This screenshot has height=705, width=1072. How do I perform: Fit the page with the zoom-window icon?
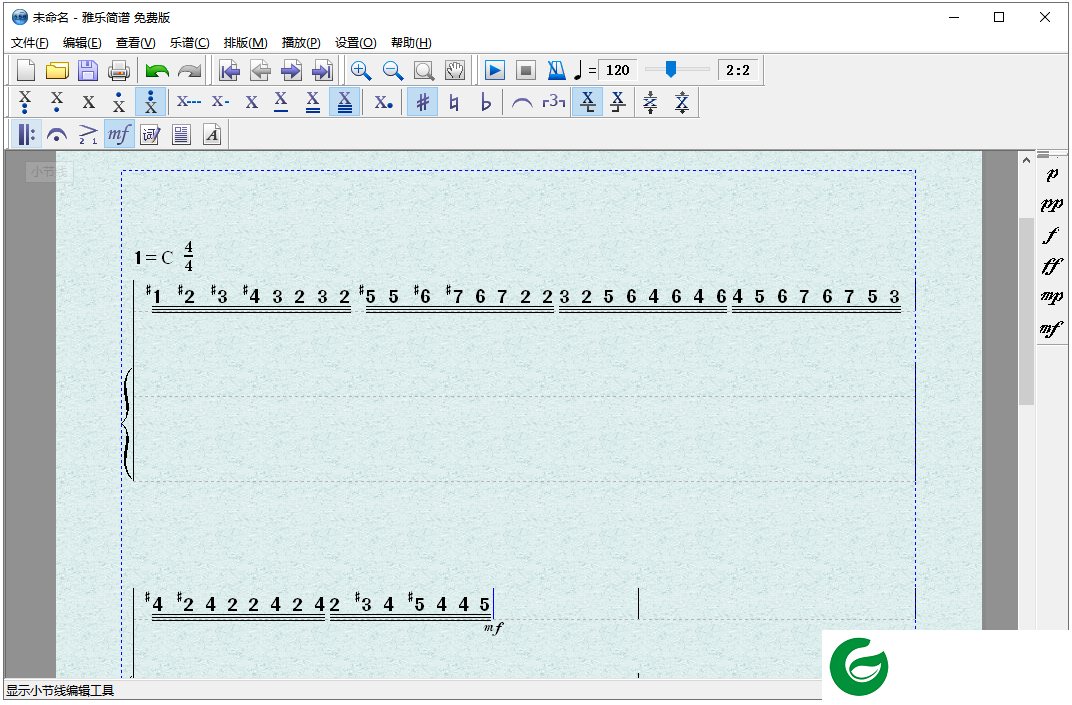tap(424, 70)
